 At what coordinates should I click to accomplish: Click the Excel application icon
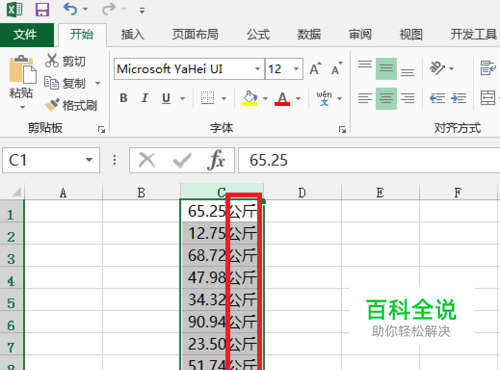14,9
